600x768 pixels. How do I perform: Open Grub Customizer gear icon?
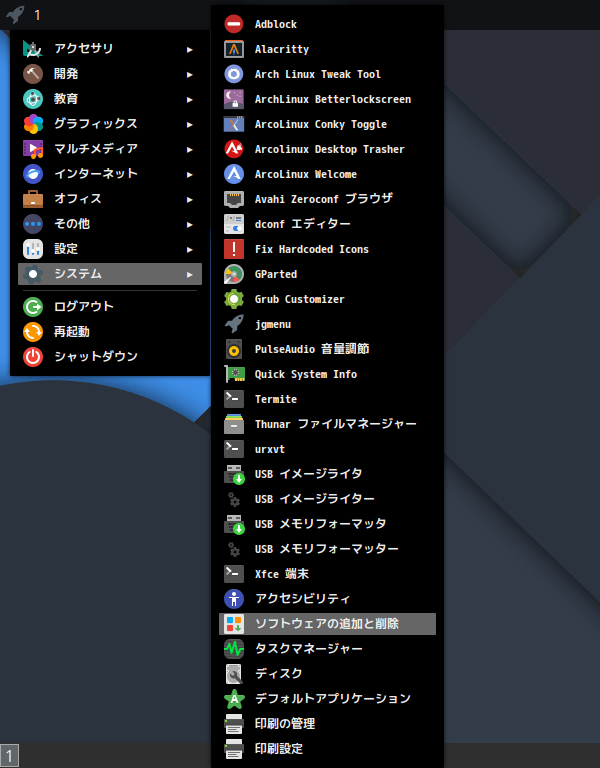point(234,299)
